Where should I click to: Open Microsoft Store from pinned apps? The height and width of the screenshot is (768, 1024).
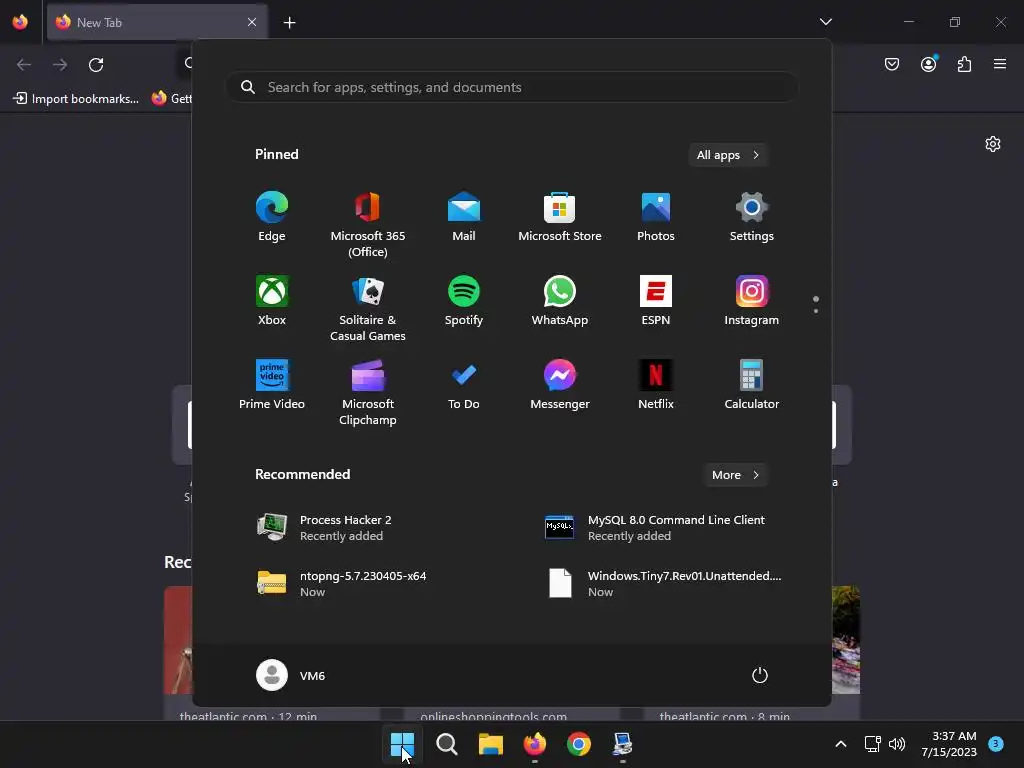click(560, 217)
